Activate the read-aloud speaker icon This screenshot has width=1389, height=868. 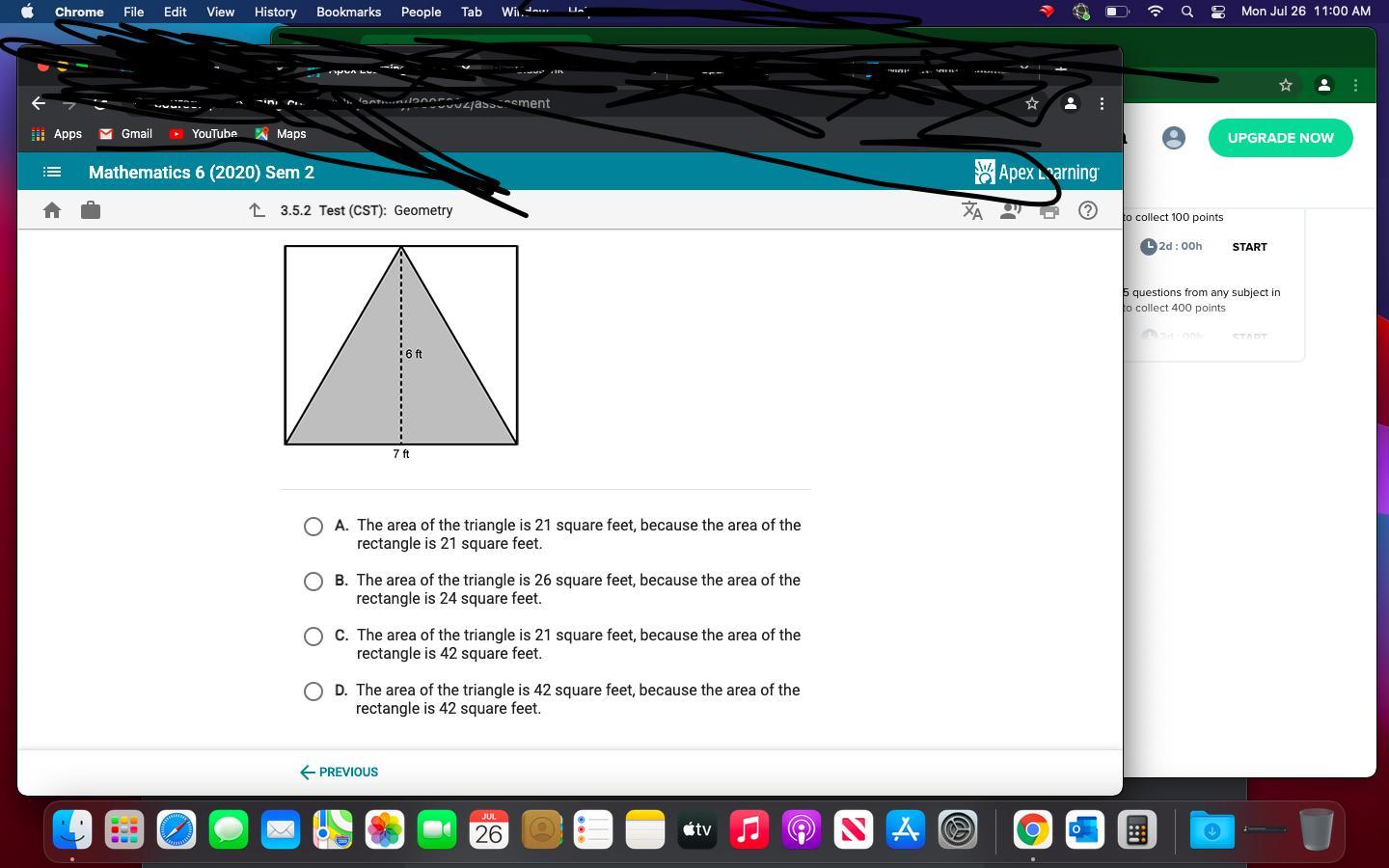coord(1011,210)
